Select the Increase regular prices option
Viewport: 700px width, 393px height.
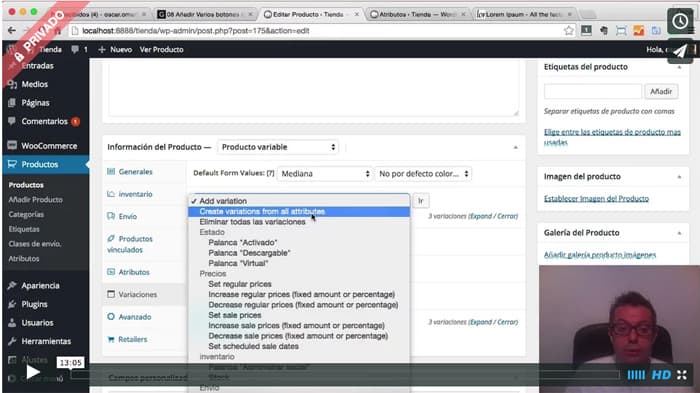point(299,294)
